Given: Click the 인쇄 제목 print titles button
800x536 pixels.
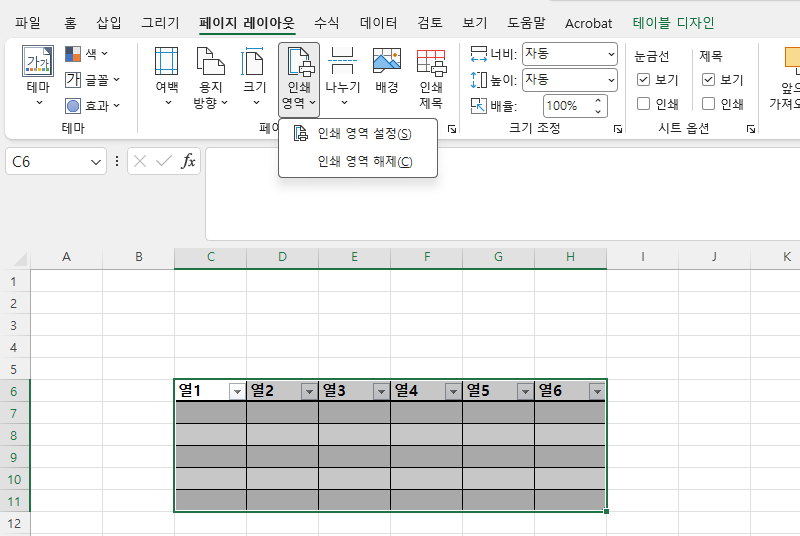Looking at the screenshot, I should (431, 78).
